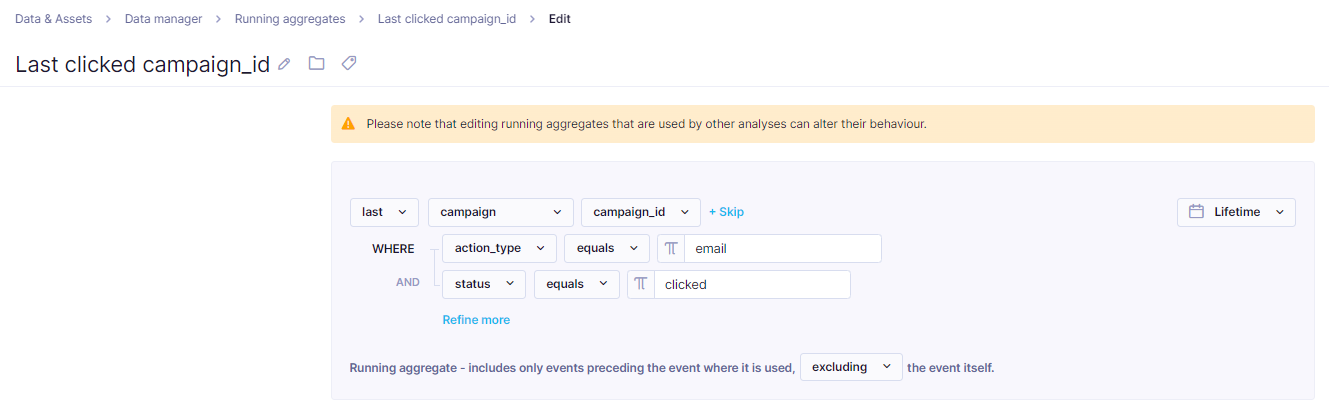Go to Data manager breadcrumb
1329x415 pixels.
pos(163,19)
